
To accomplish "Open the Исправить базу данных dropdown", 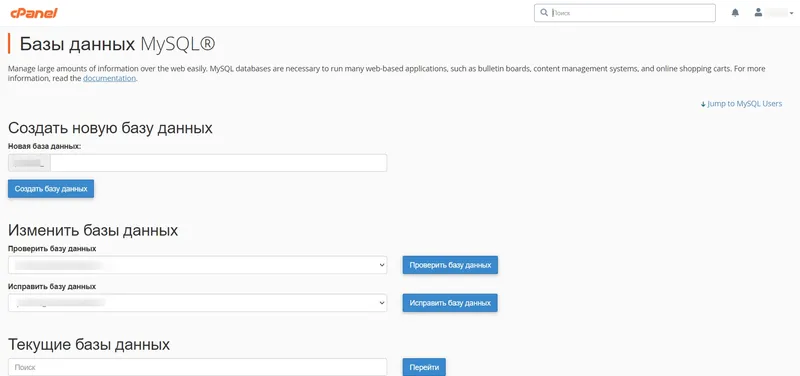I will point(197,303).
